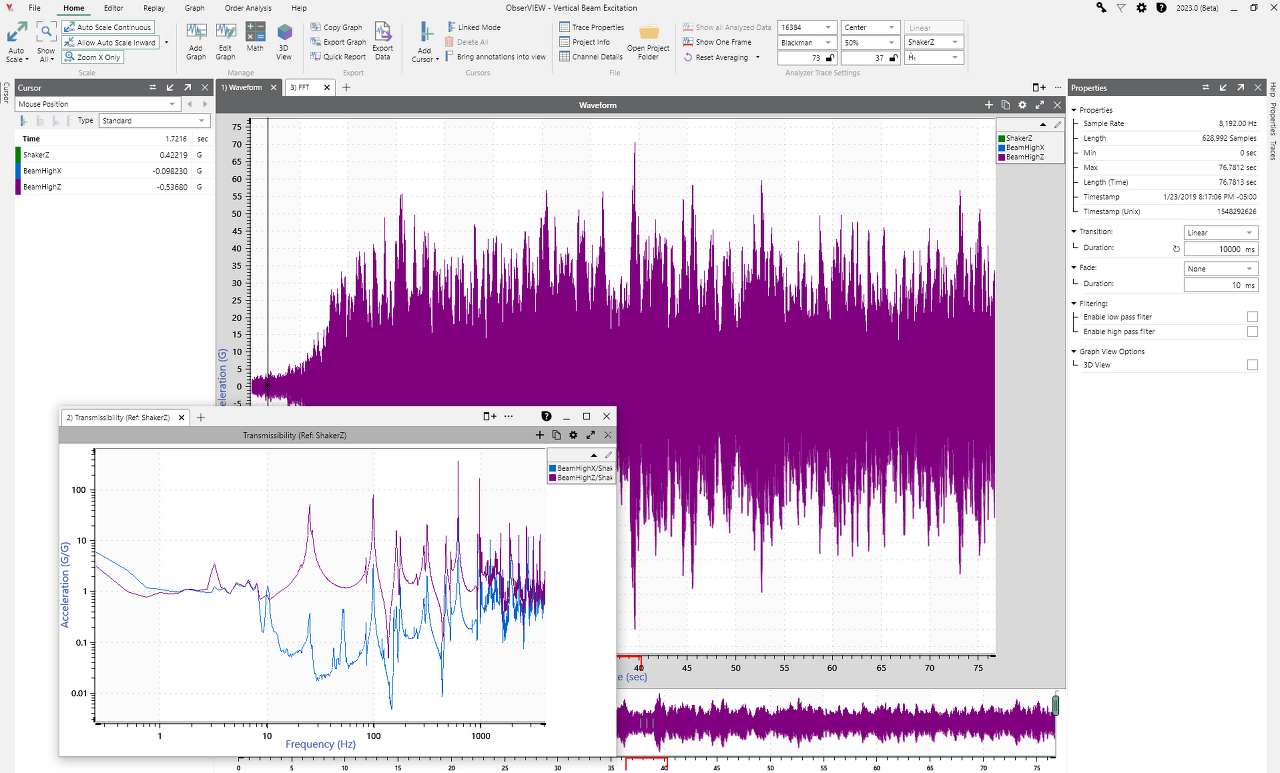Click settings gear in Waveform graph header
The width and height of the screenshot is (1280, 773).
click(1022, 105)
